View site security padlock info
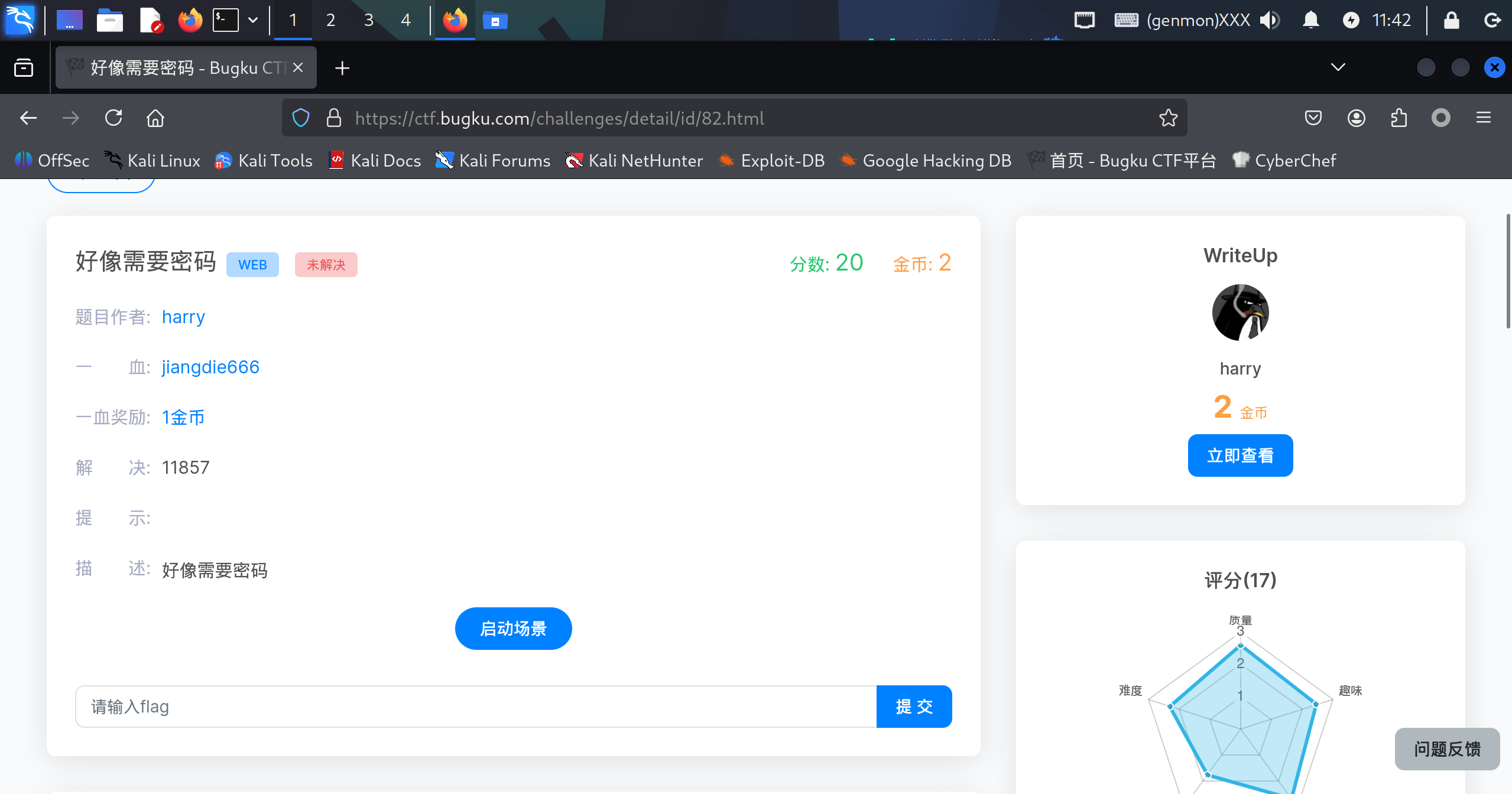The width and height of the screenshot is (1512, 794). (x=334, y=118)
